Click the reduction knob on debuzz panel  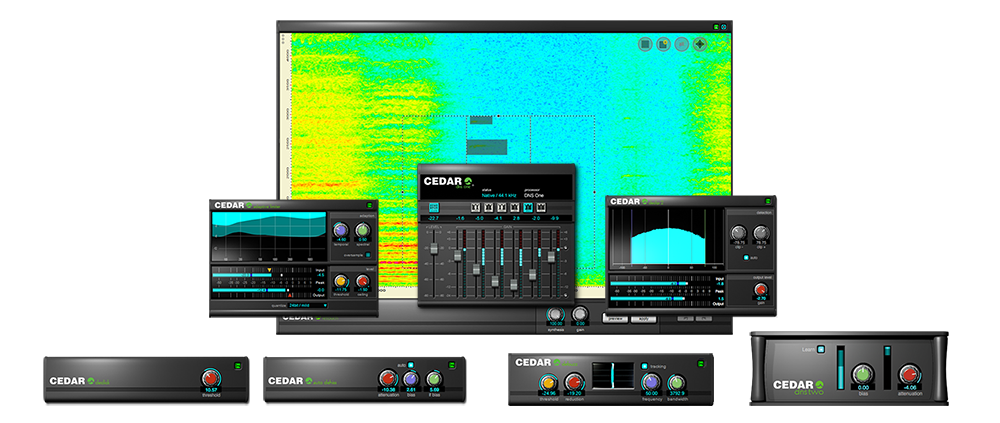coord(572,383)
